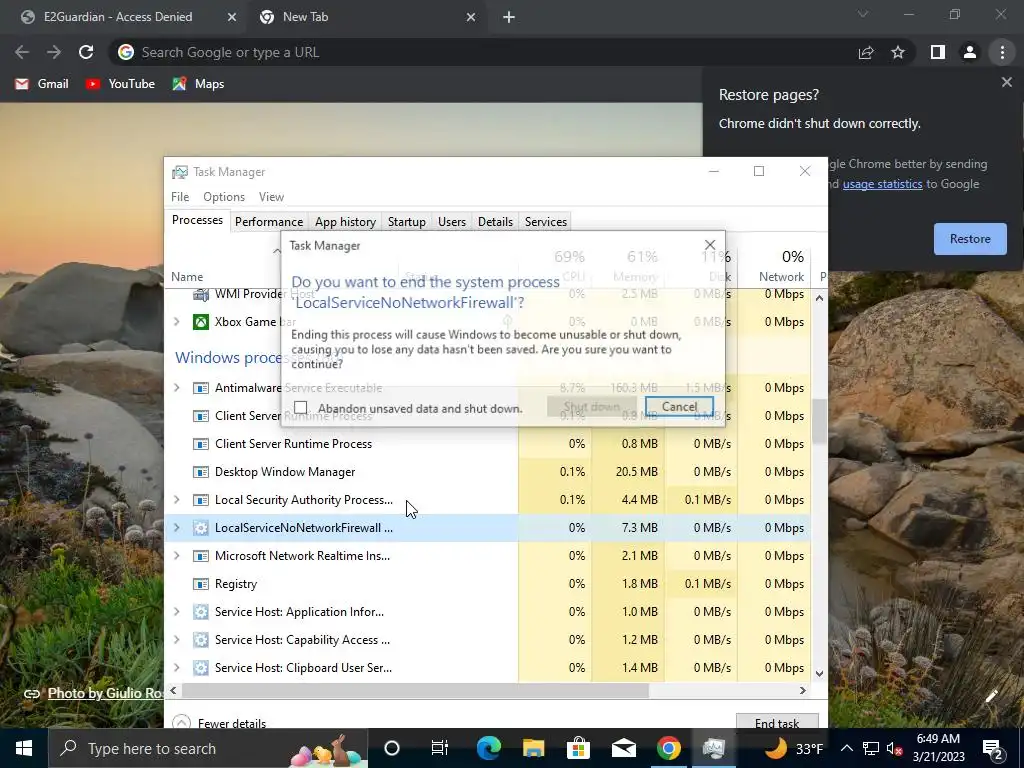Image resolution: width=1024 pixels, height=768 pixels.
Task: Select the Desktop Window Manager row
Action: point(487,472)
